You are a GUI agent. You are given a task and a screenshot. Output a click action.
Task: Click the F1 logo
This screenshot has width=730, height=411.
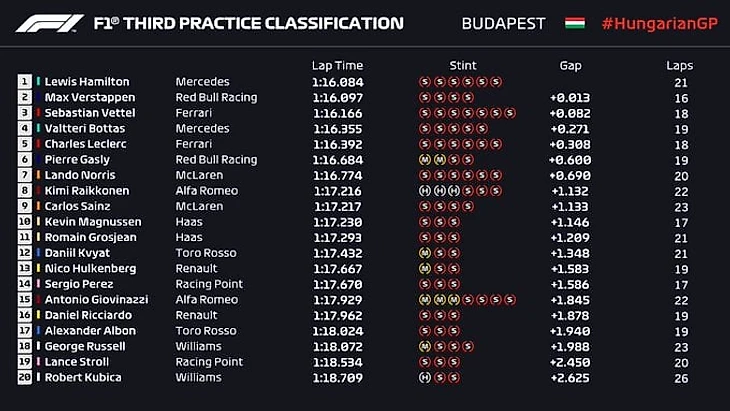click(50, 23)
